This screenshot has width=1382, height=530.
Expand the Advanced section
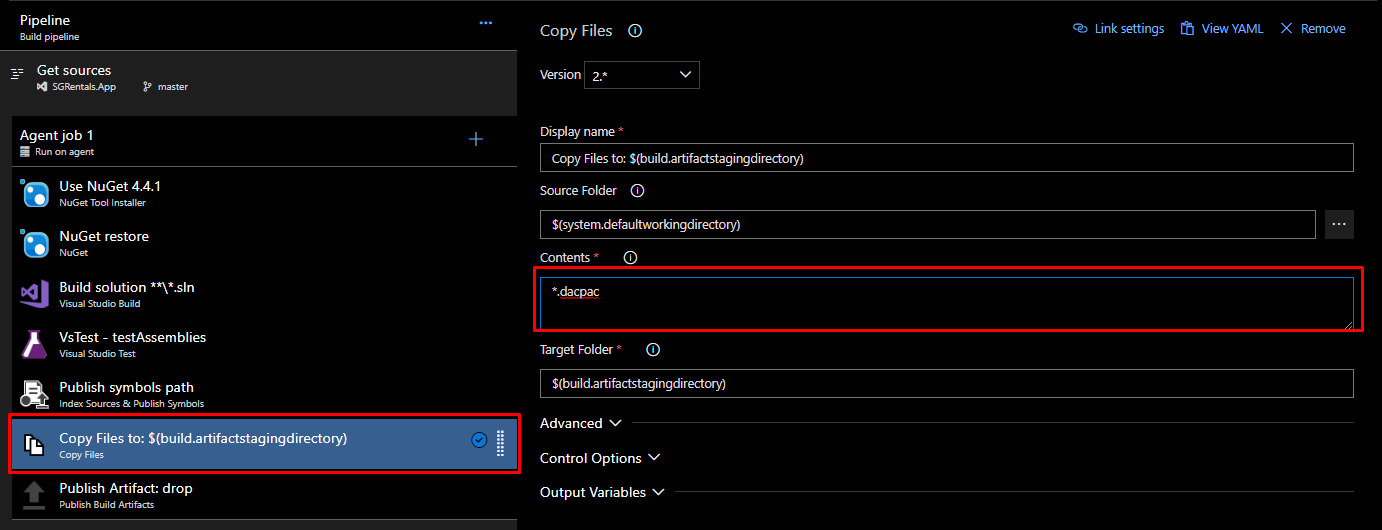click(x=581, y=423)
